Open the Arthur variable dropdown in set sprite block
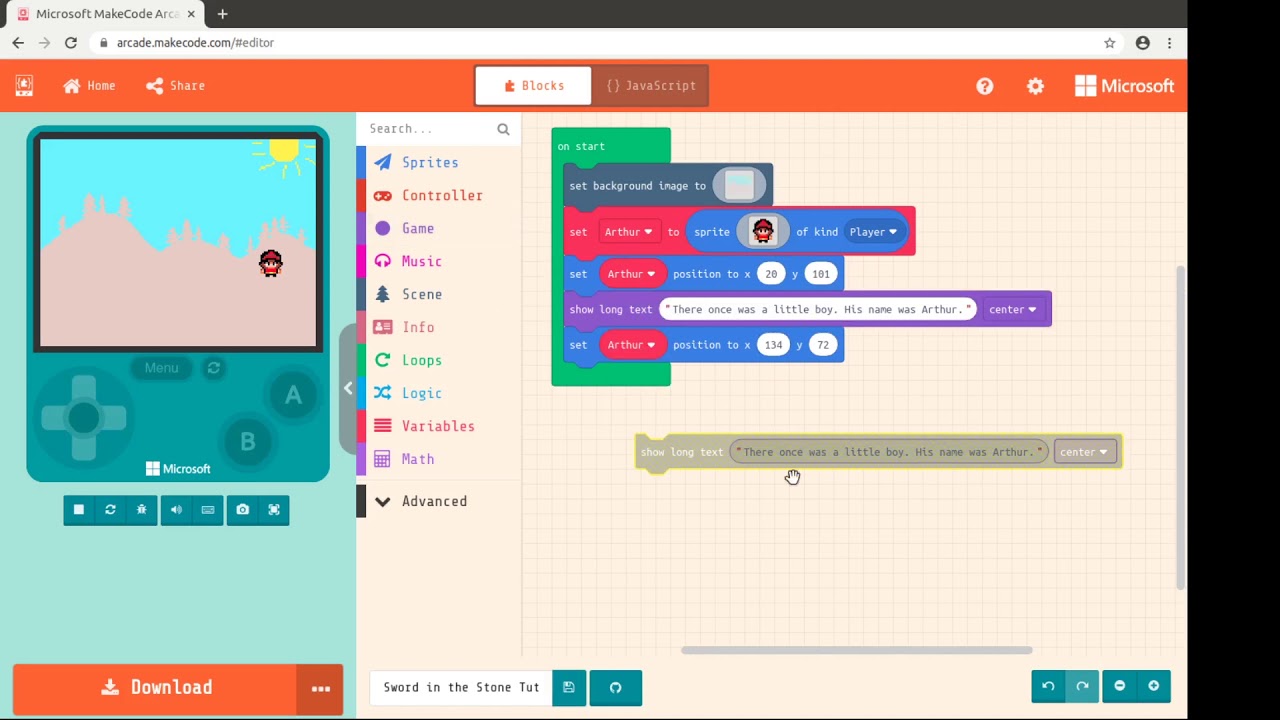 [628, 232]
